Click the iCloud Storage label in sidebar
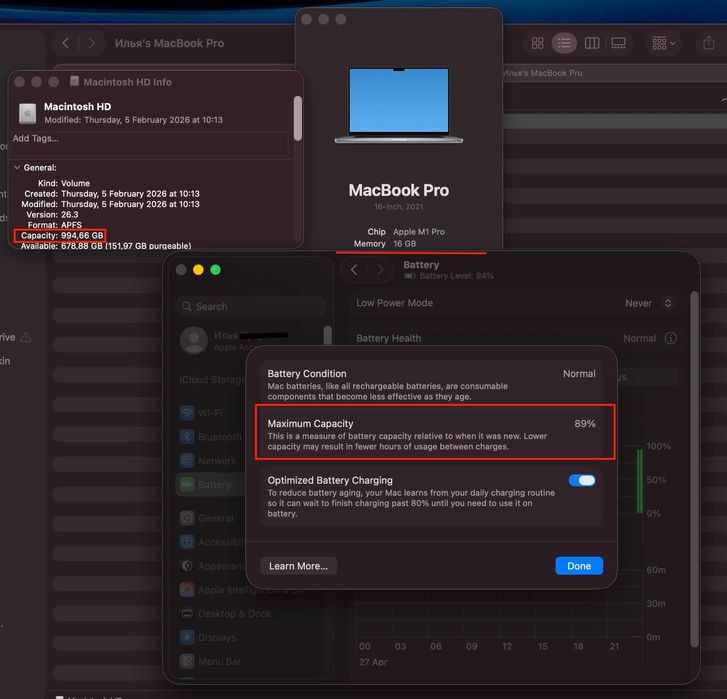727x699 pixels. [x=212, y=380]
